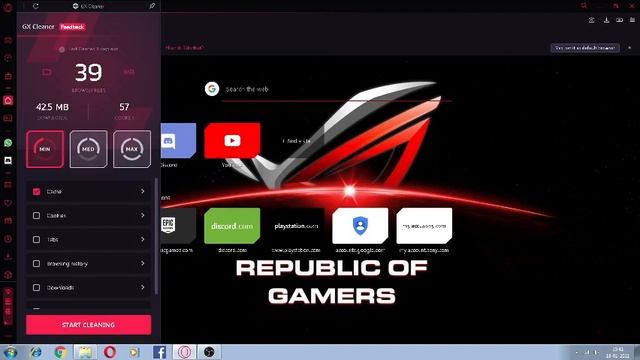Open File Explorer taskbar icon

(x=85, y=352)
